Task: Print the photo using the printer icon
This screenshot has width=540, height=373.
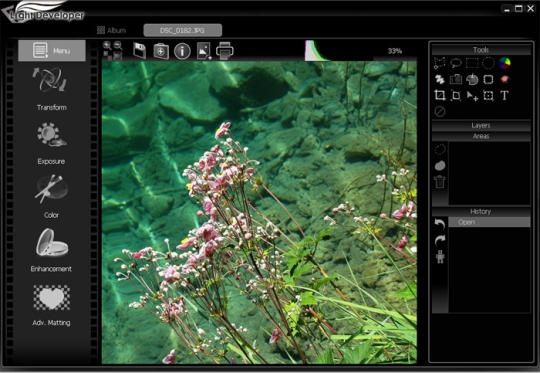Action: coord(225,51)
